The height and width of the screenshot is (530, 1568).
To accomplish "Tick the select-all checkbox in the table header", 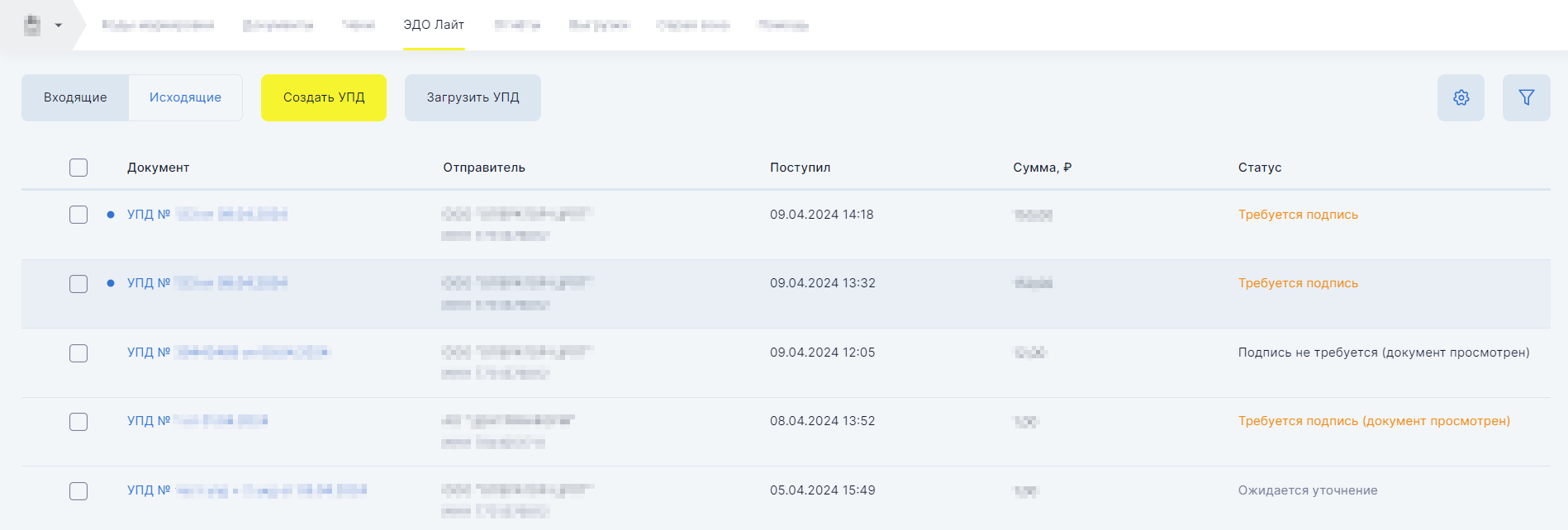I will (78, 168).
